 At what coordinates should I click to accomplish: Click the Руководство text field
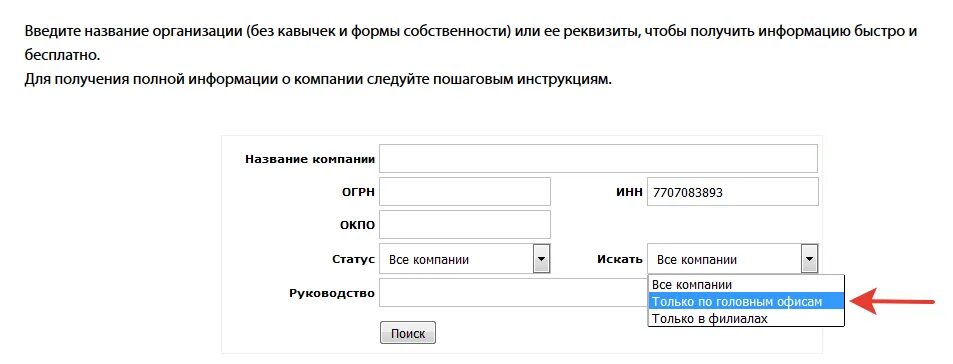(x=514, y=293)
